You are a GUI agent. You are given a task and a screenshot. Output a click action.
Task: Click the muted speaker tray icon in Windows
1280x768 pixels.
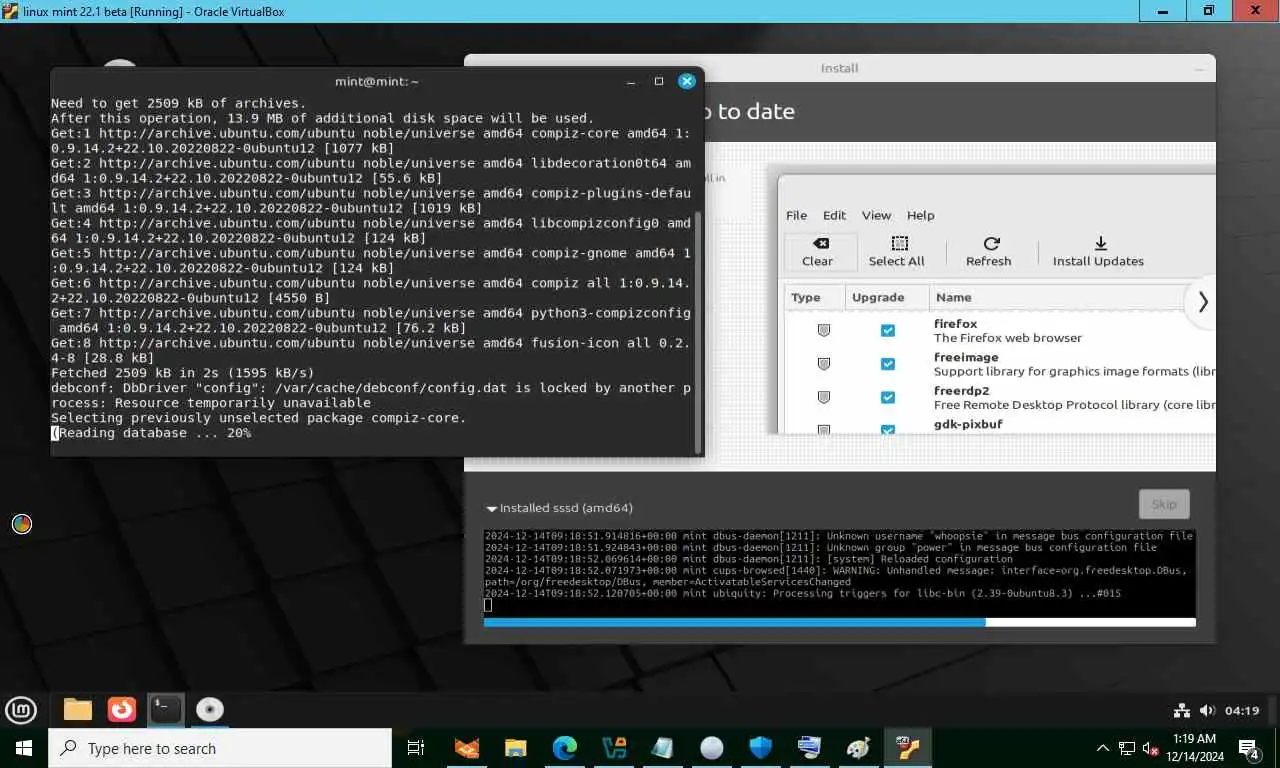(1151, 748)
